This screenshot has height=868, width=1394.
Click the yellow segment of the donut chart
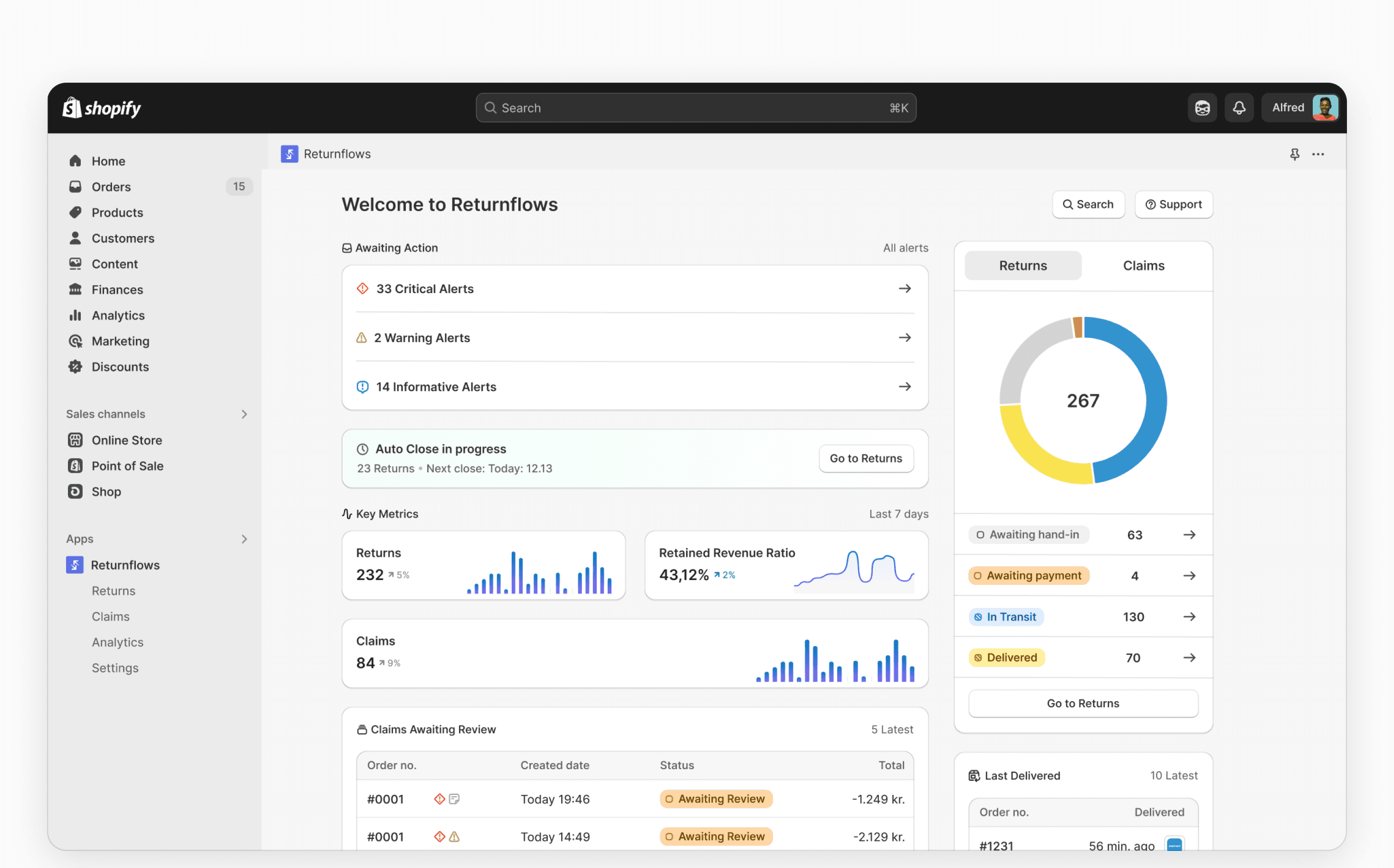click(1036, 454)
